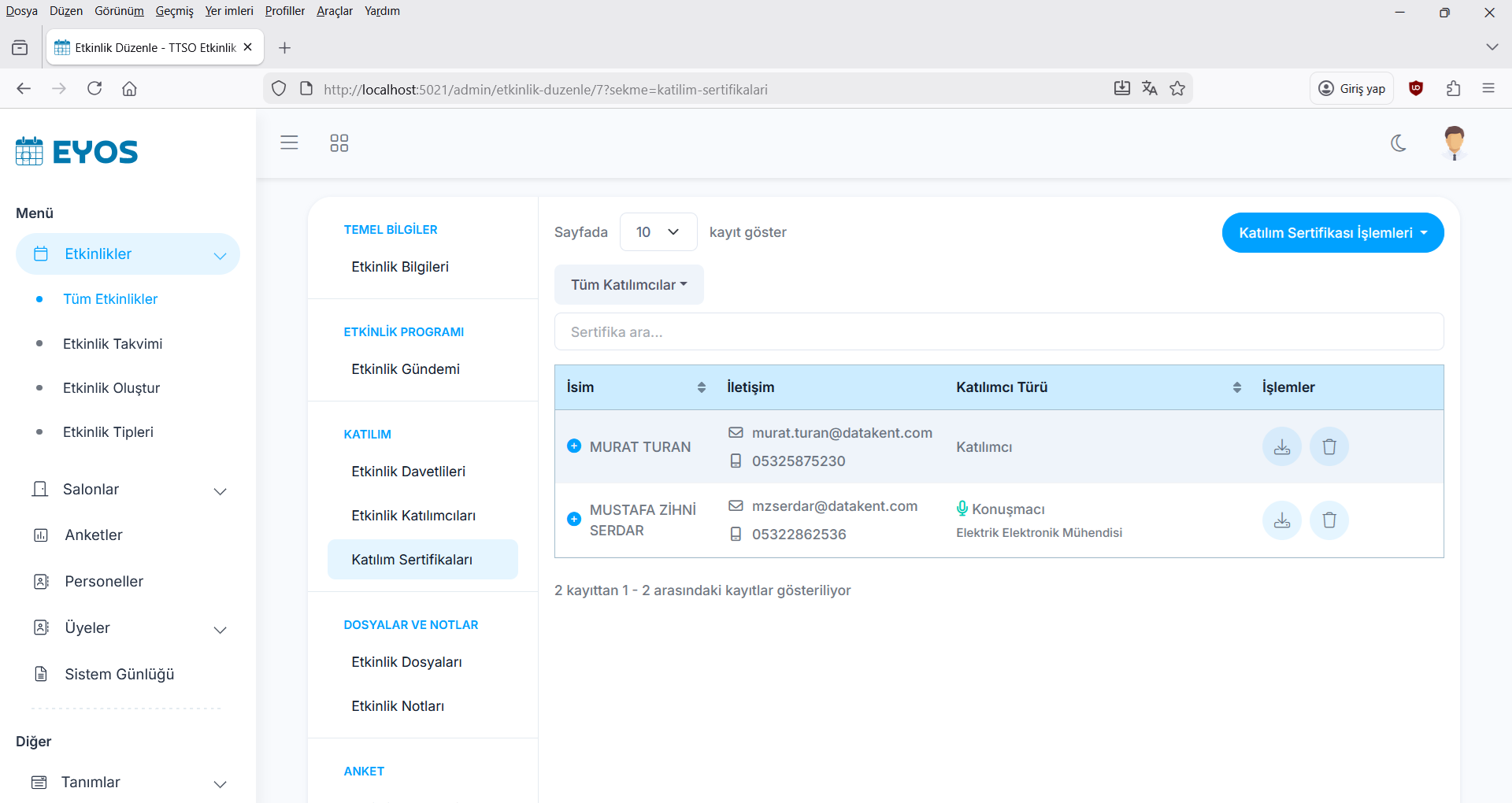Bookmark this page with star icon

tap(1177, 89)
